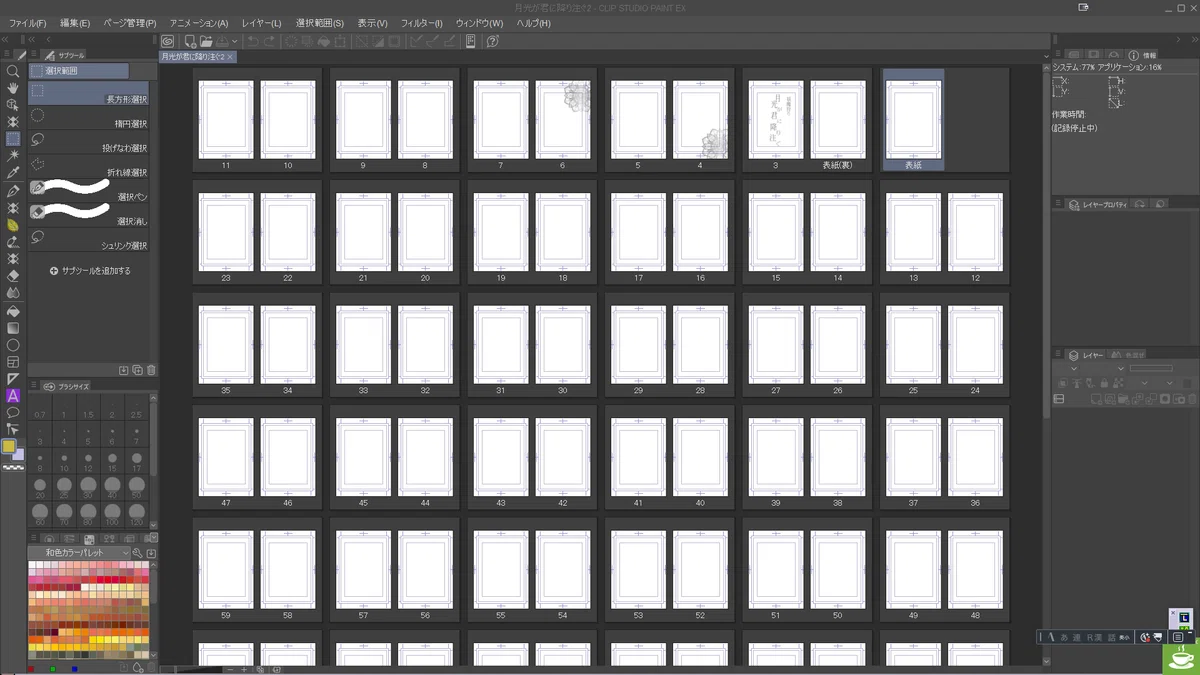The image size is (1200, 675).
Task: Click the Undo arrow icon
Action: [253, 41]
